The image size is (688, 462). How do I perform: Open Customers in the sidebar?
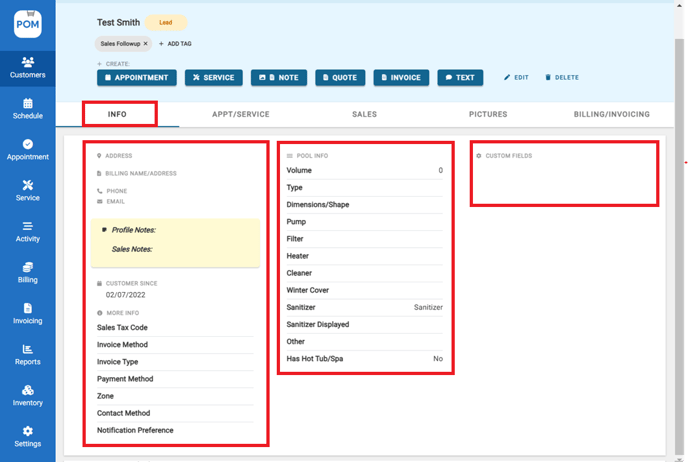(x=27, y=67)
